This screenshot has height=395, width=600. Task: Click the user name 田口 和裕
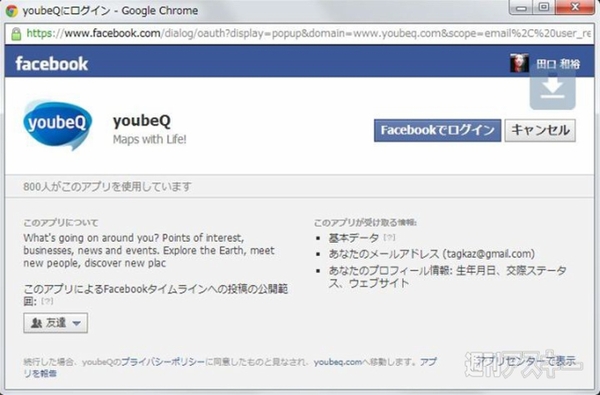click(x=558, y=64)
